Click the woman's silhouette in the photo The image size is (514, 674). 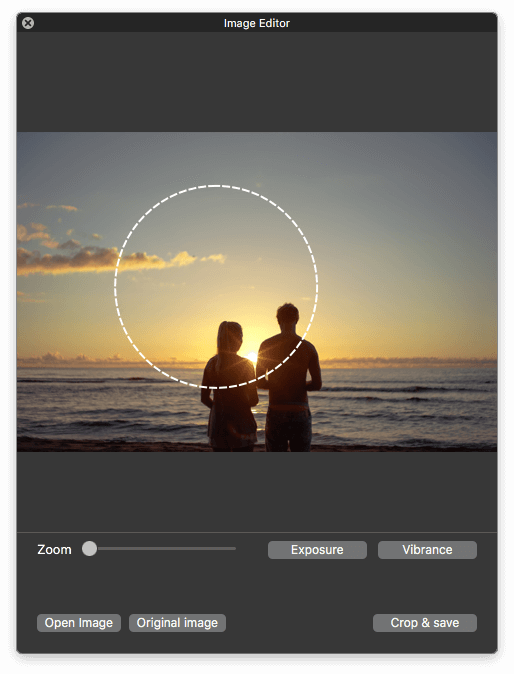pos(230,387)
